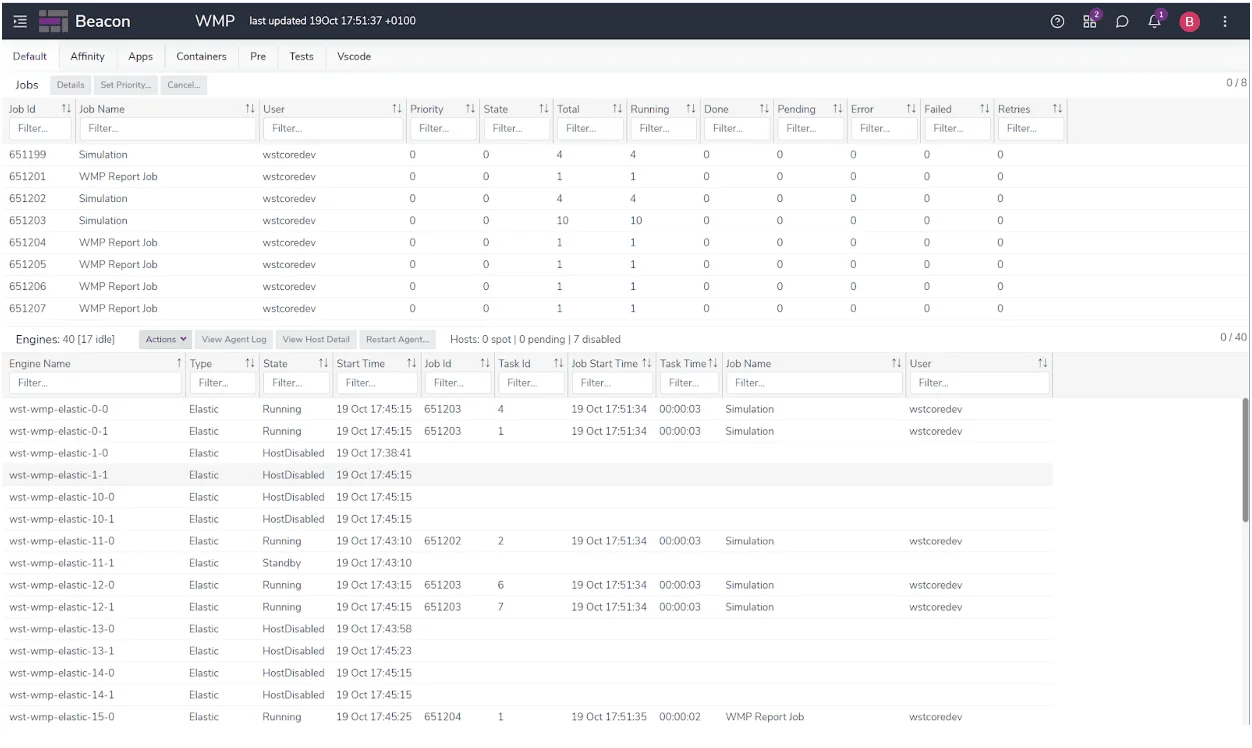
Task: Toggle sort on the Priority column in Jobs
Action: pos(470,108)
